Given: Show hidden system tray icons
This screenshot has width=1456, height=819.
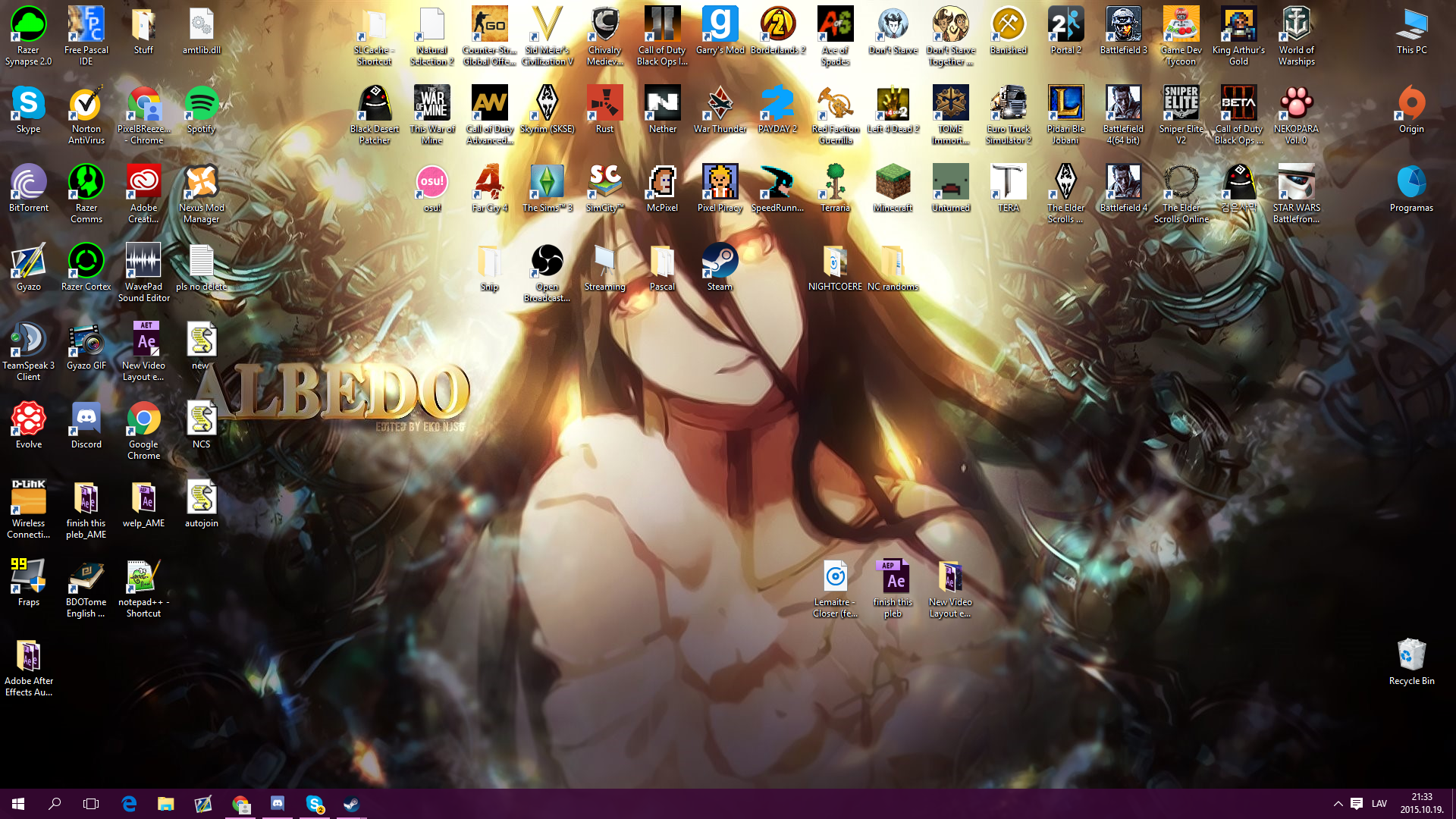Looking at the screenshot, I should 1338,804.
